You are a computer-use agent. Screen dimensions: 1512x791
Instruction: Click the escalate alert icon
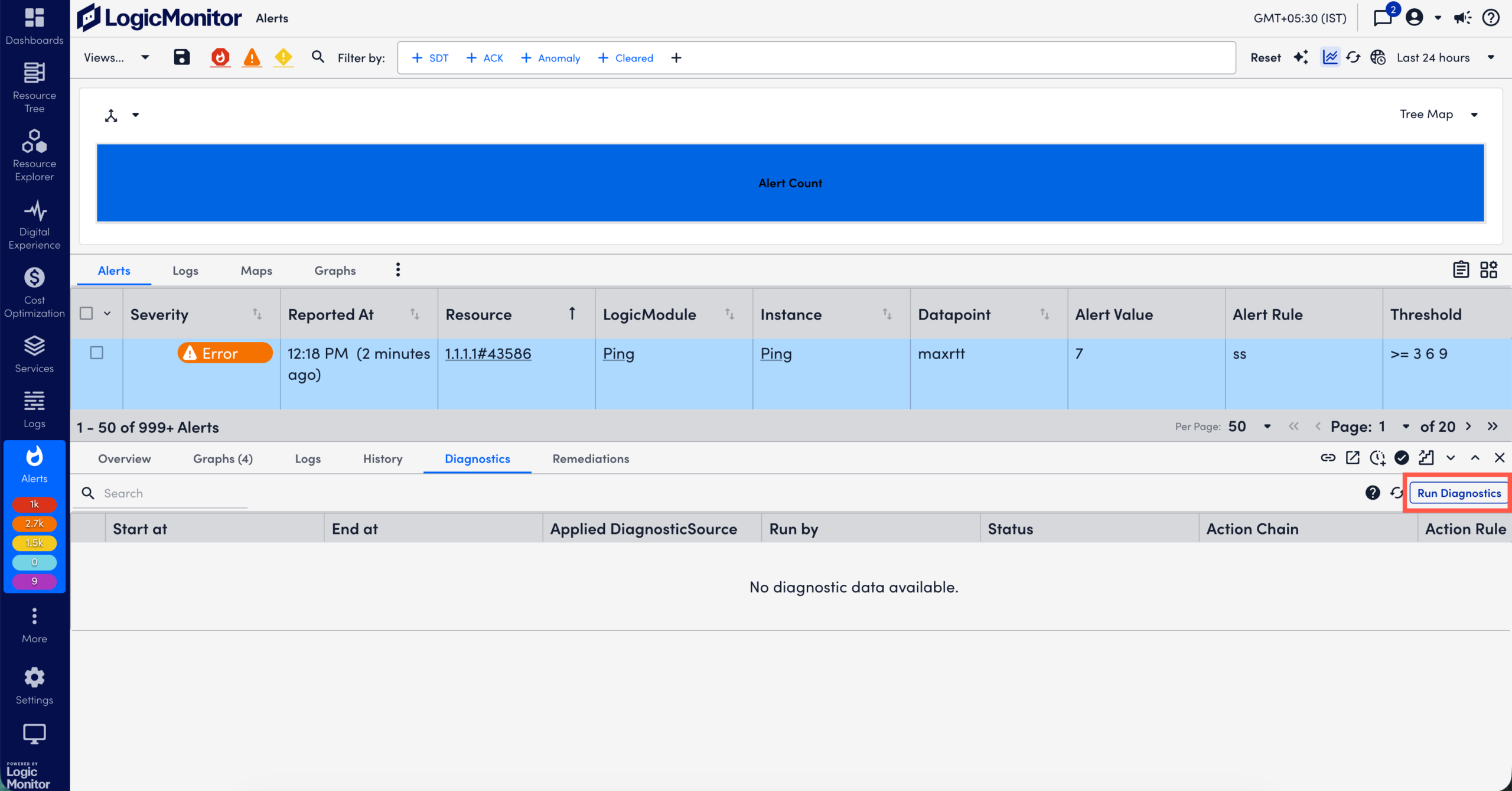1426,458
